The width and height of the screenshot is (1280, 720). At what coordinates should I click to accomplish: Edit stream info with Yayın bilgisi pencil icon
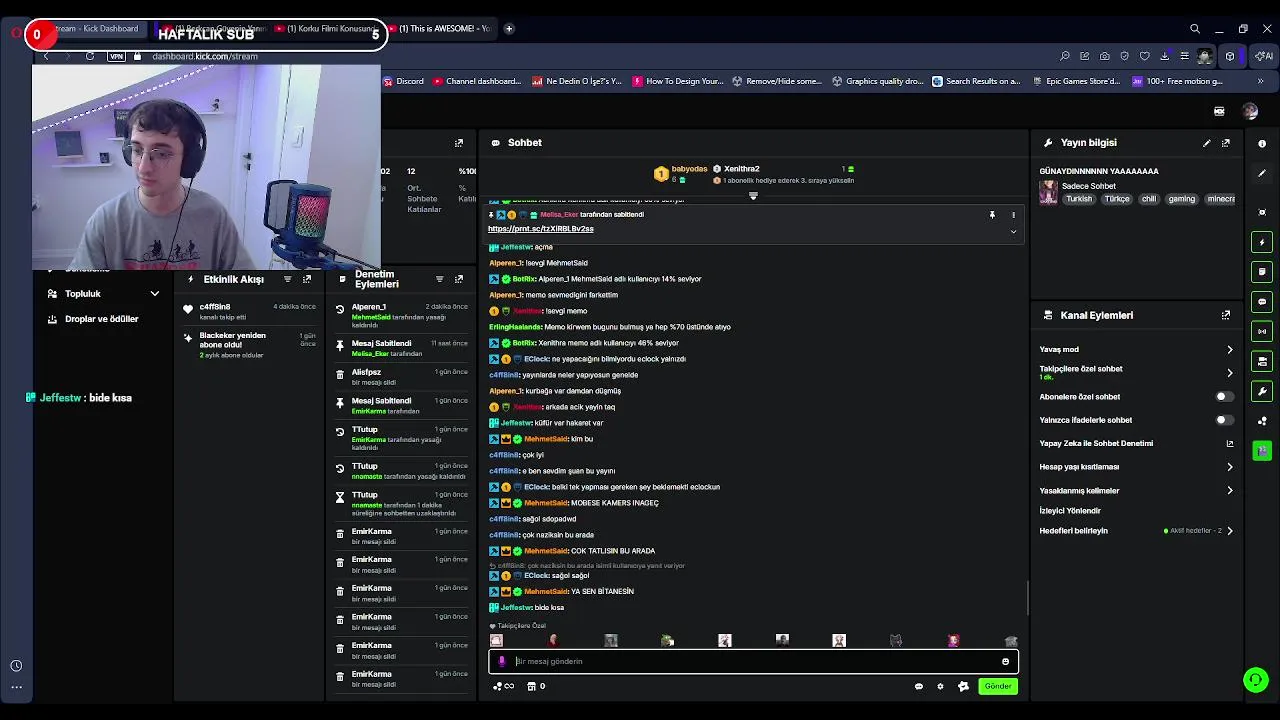click(1206, 143)
